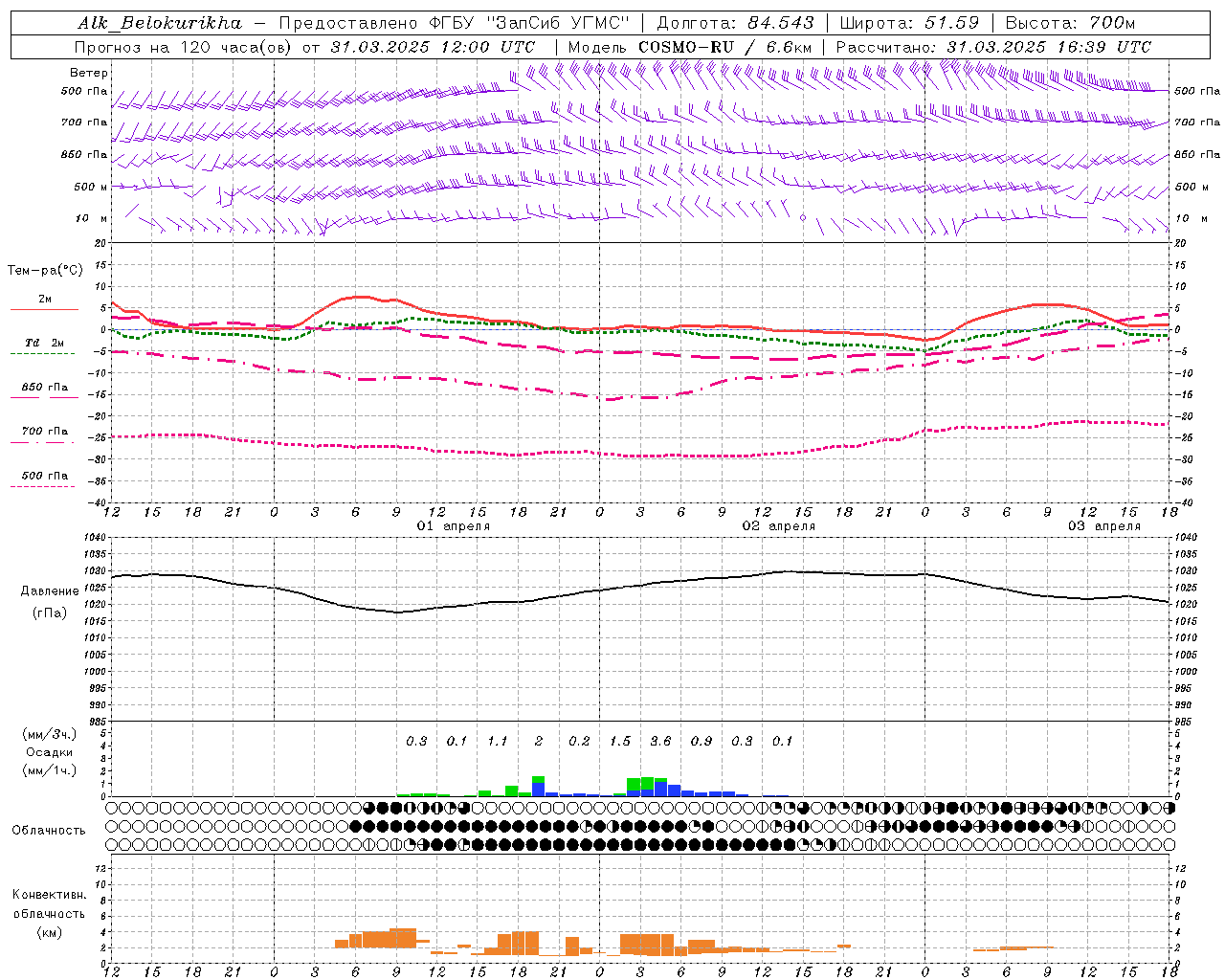Select the text Предоставлено ФГБУ "ЗапСиб УГМС"
Screen dimensions: 1225x980
click(x=453, y=23)
